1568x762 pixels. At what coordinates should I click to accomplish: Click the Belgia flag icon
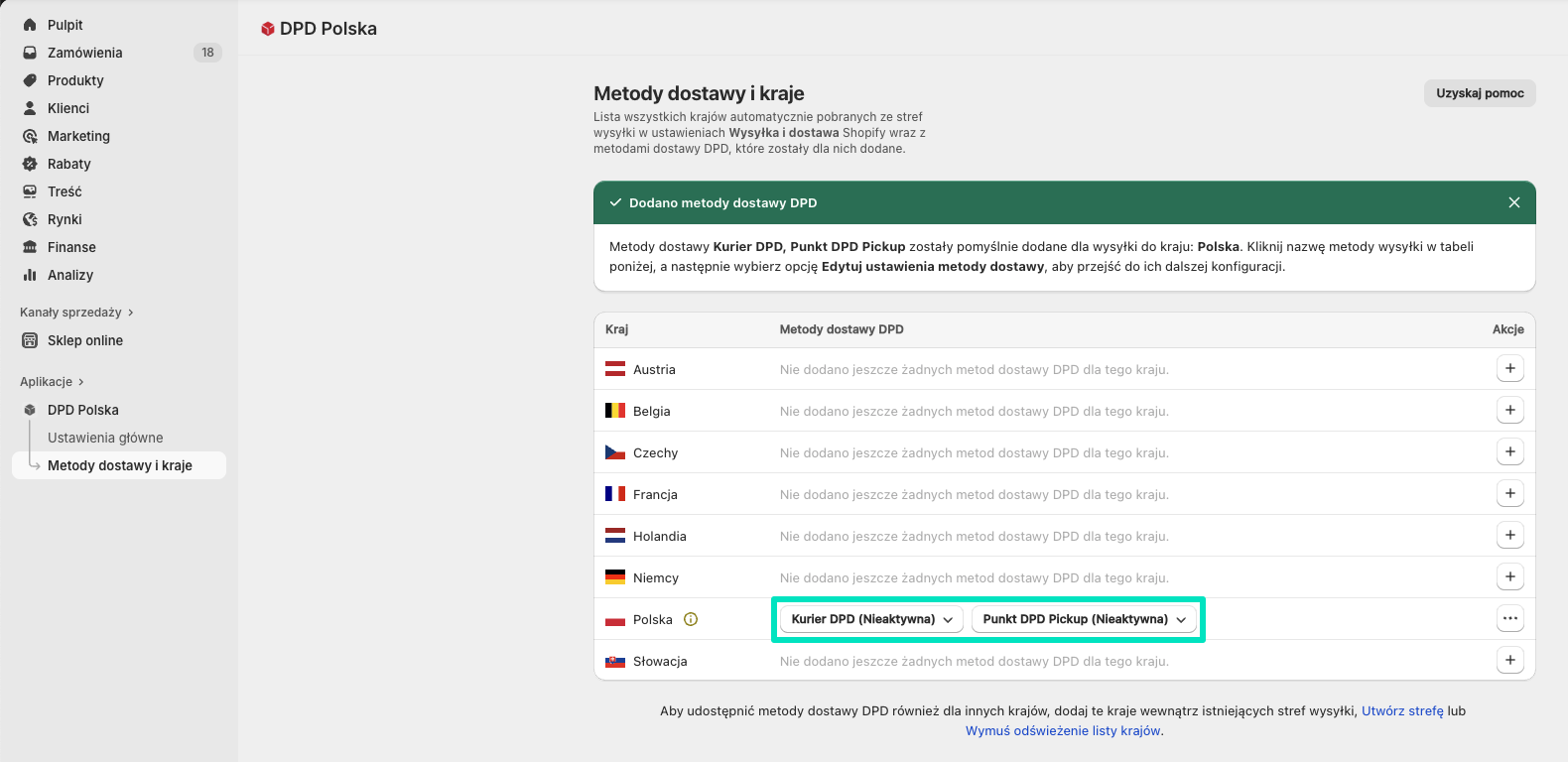615,411
